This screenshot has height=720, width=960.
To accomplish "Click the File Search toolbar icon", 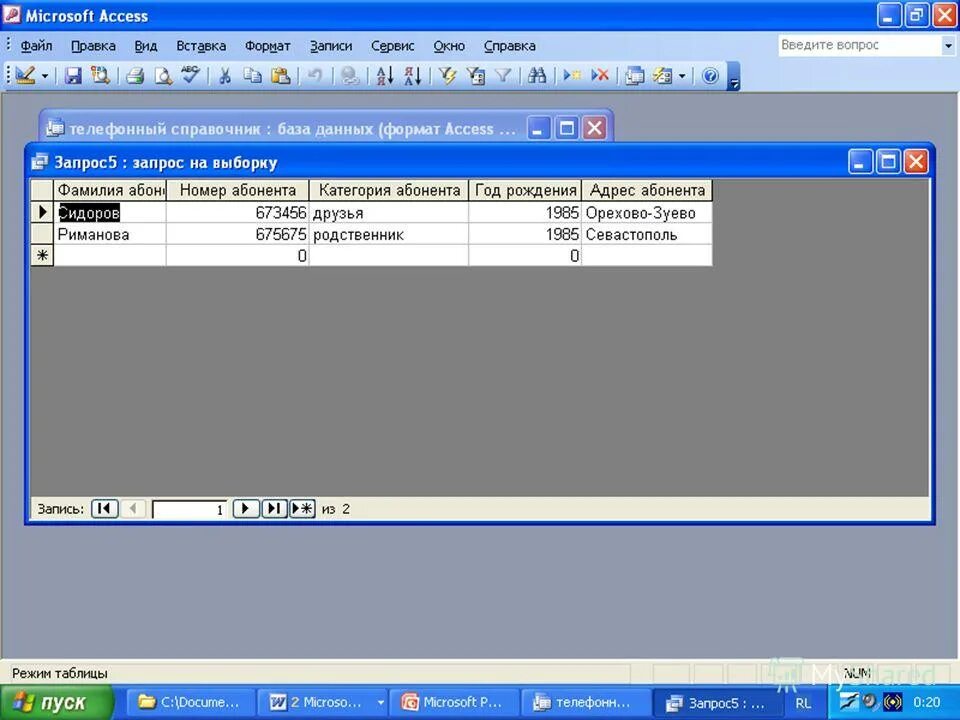I will pos(100,75).
